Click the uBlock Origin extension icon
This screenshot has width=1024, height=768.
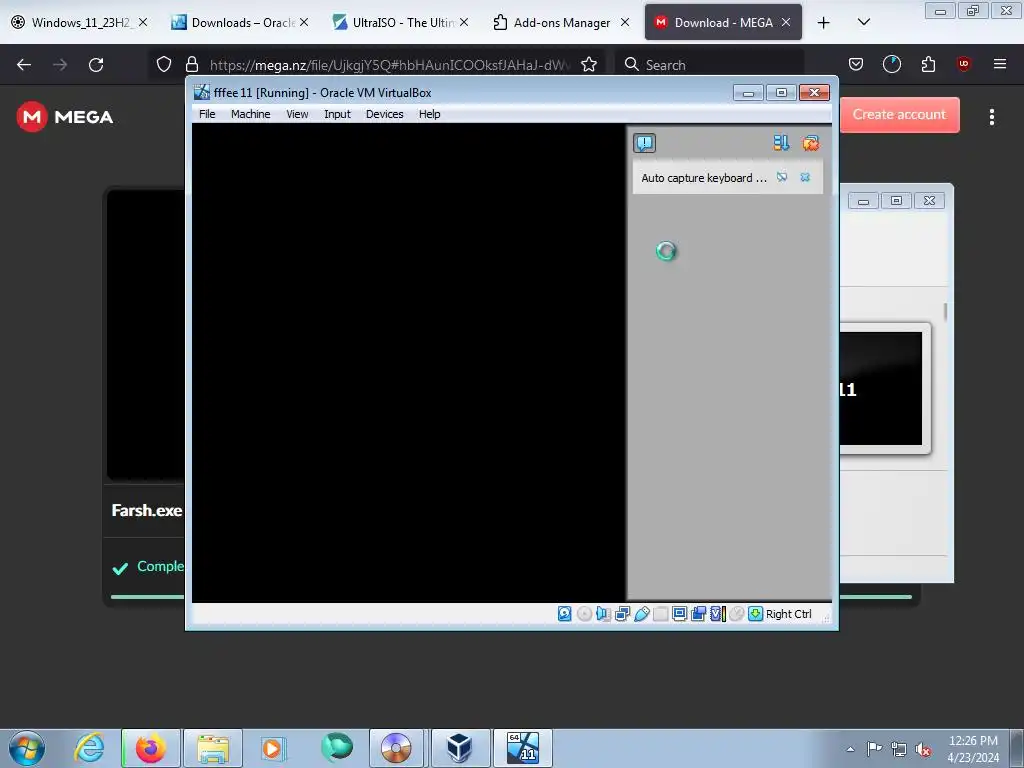point(963,64)
